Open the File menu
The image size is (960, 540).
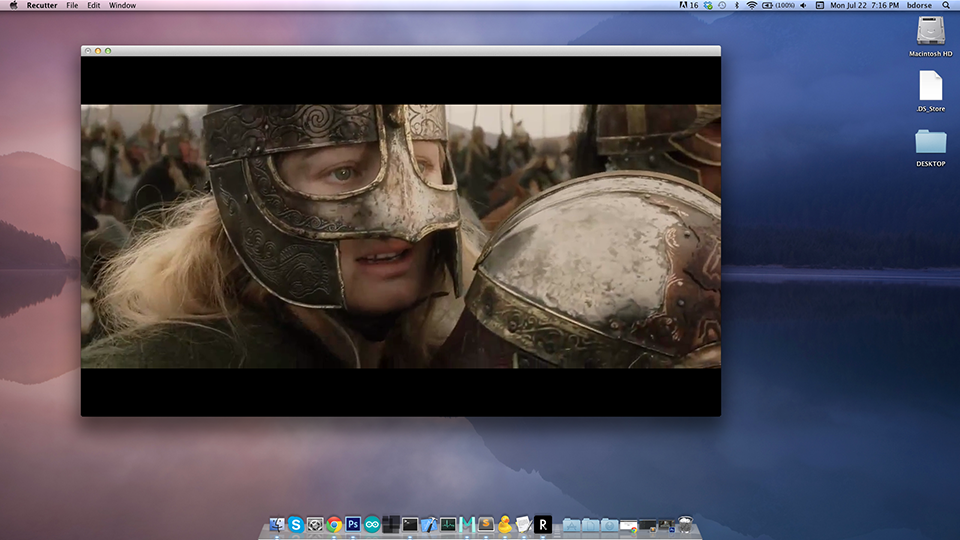coord(72,5)
